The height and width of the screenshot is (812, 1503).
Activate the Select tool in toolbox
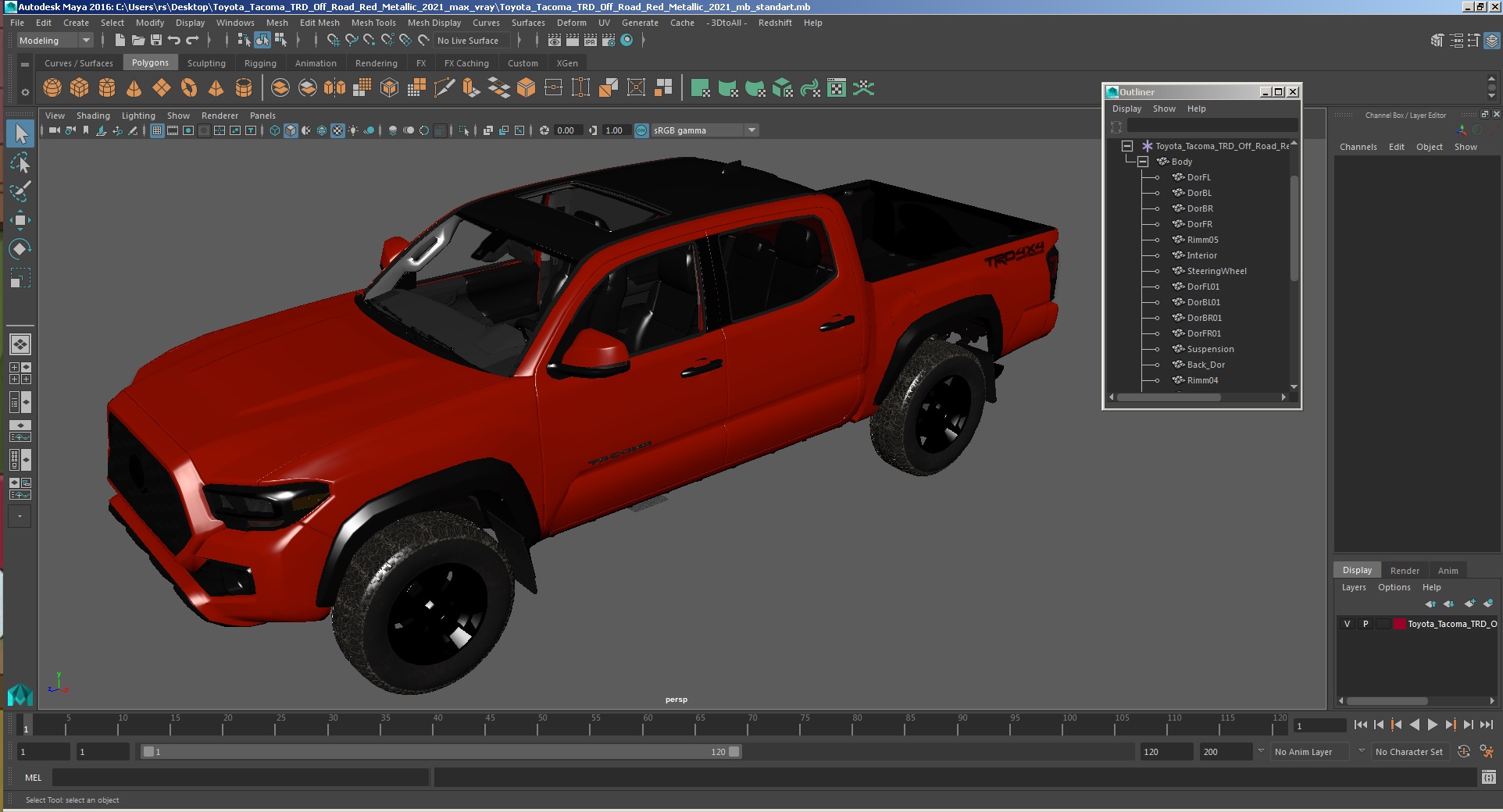pyautogui.click(x=20, y=134)
